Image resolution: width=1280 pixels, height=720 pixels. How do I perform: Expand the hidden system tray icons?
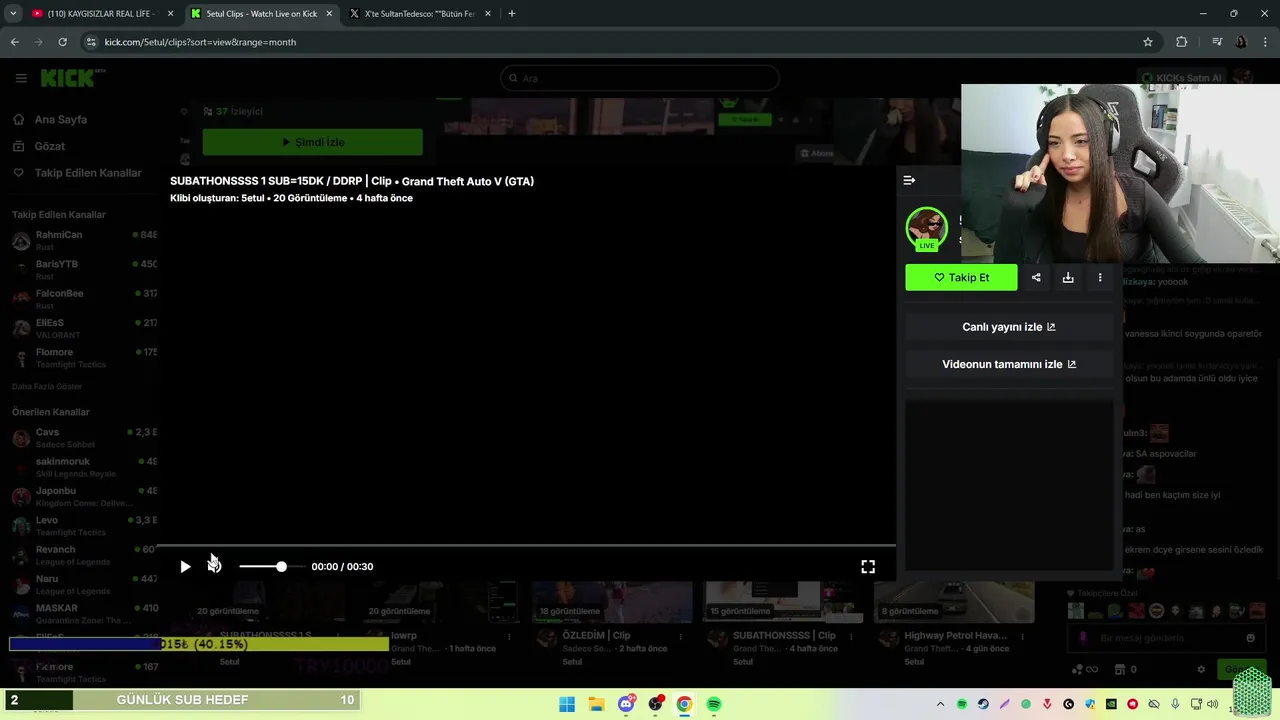click(940, 704)
